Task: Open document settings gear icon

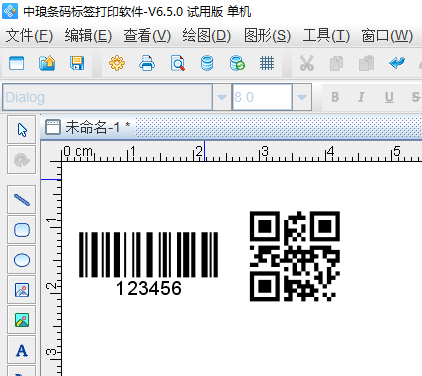Action: [x=117, y=63]
